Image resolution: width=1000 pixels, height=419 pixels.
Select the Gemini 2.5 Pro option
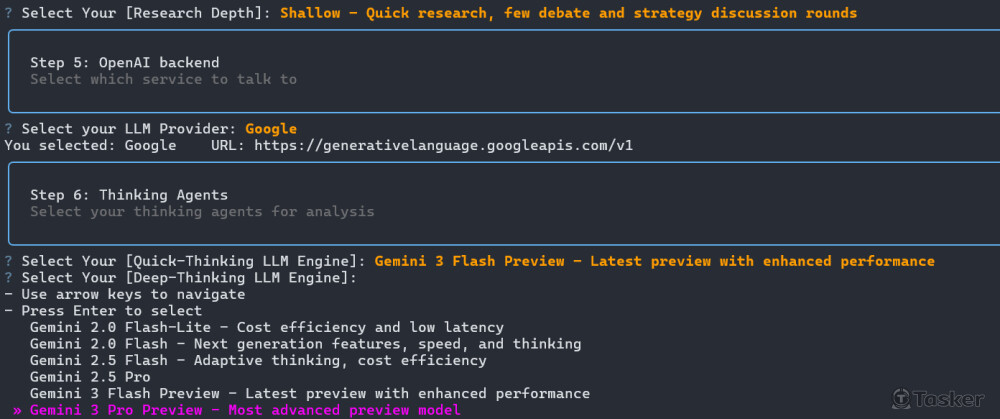click(x=92, y=377)
